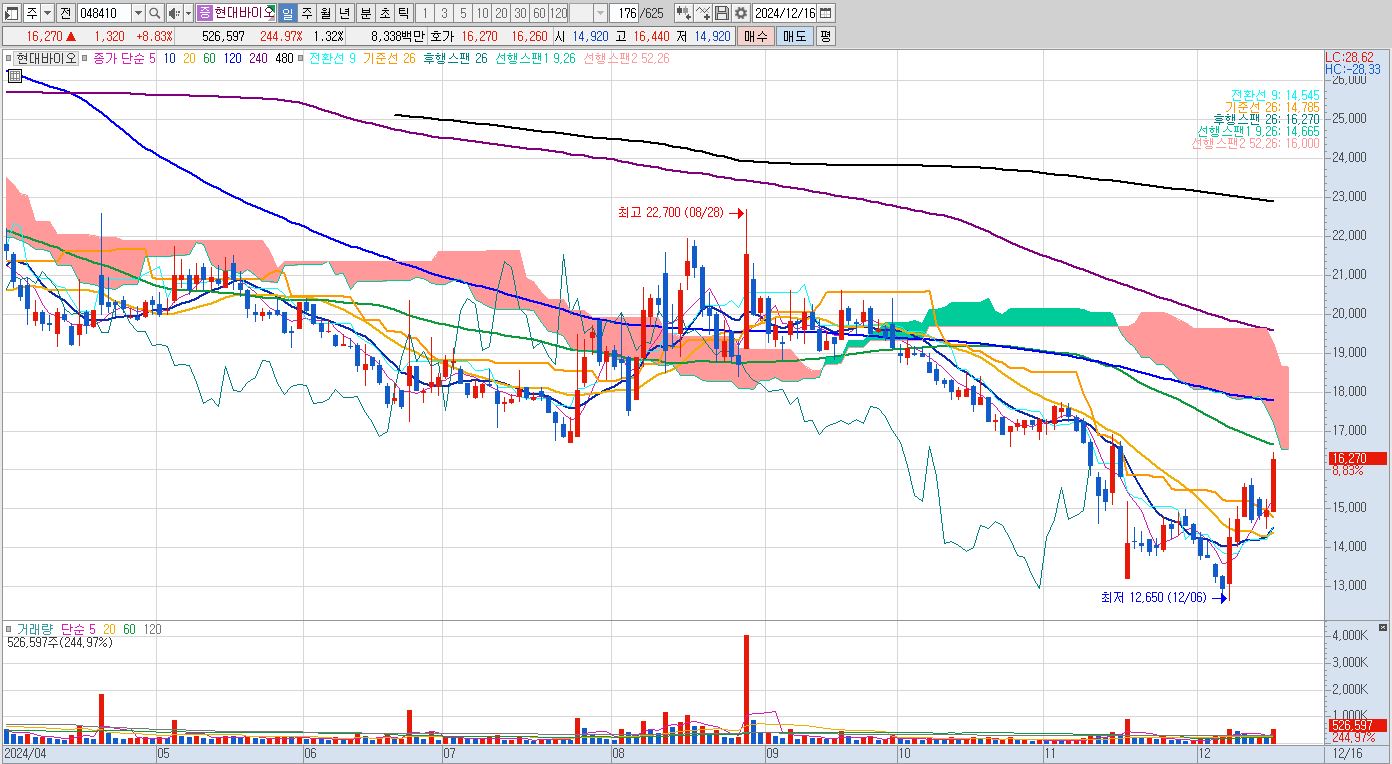
Task: Select the 3 interval button
Action: [x=443, y=13]
